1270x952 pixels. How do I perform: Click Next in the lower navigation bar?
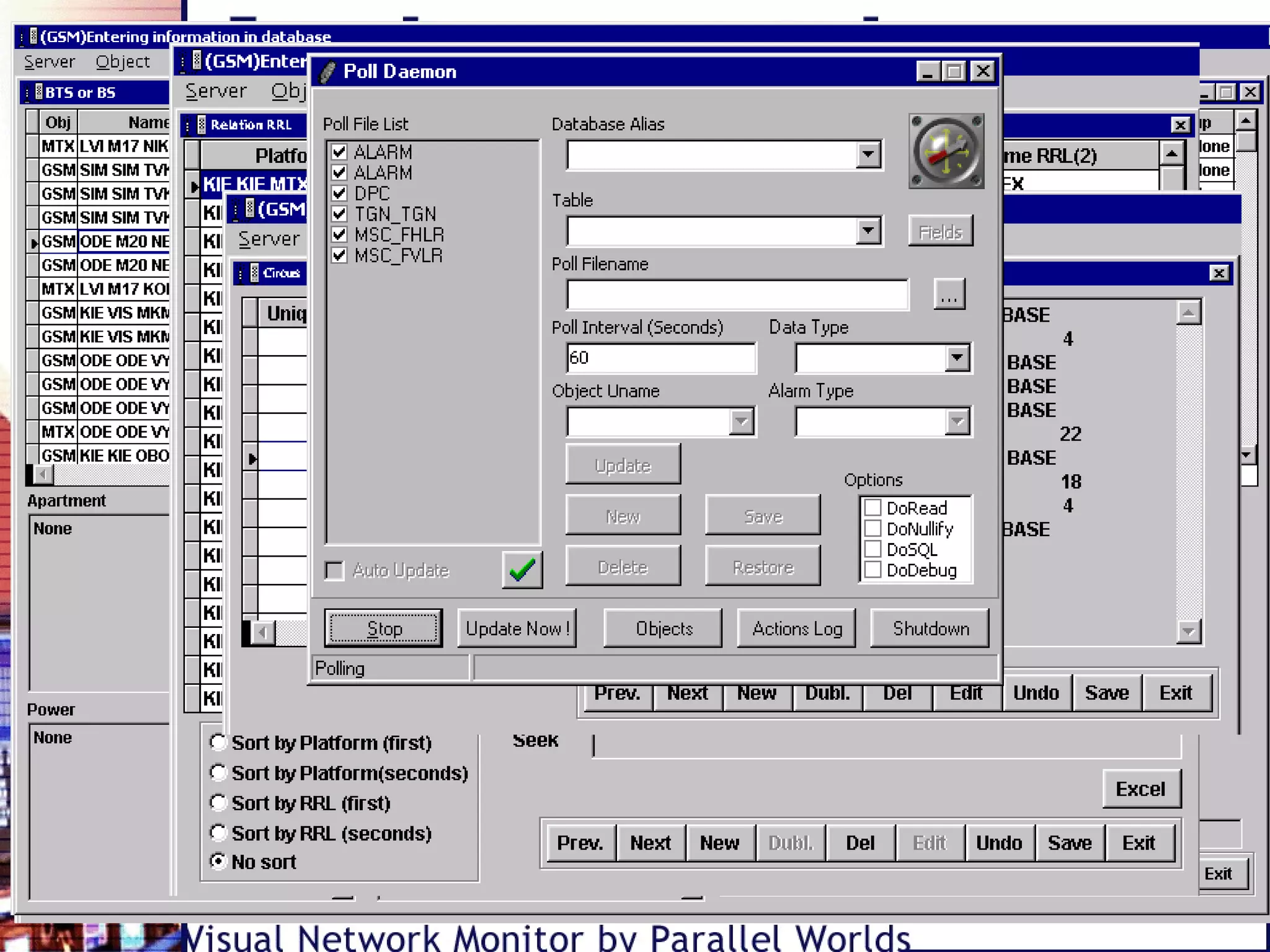click(x=651, y=843)
